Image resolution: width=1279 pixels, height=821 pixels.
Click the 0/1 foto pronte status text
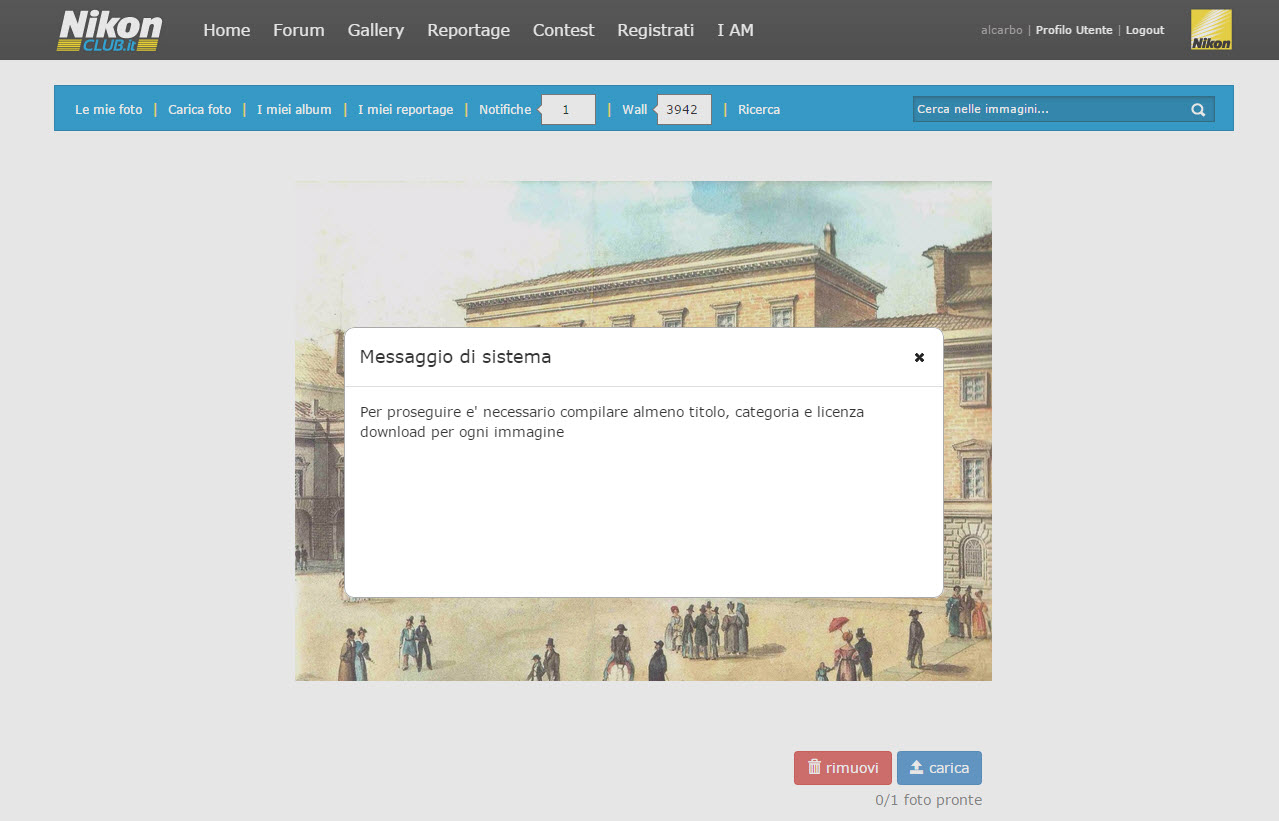click(x=928, y=800)
